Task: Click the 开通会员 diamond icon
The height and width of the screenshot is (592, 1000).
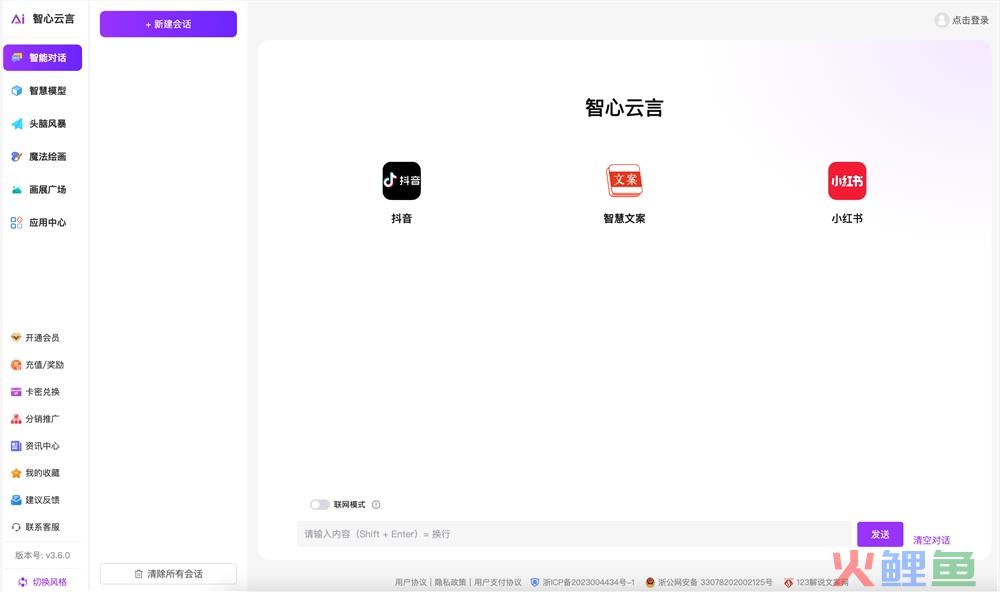Action: pyautogui.click(x=16, y=337)
